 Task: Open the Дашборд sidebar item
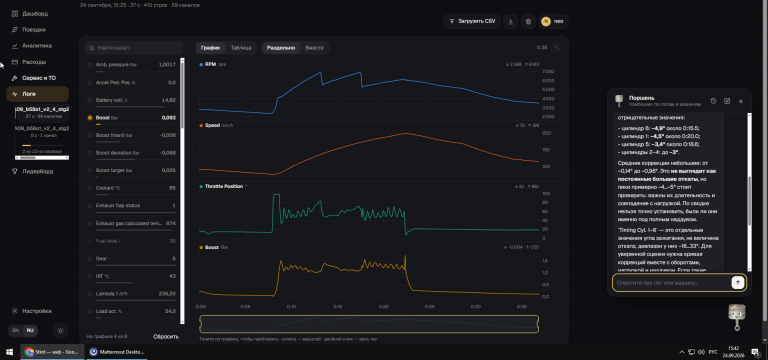37,14
